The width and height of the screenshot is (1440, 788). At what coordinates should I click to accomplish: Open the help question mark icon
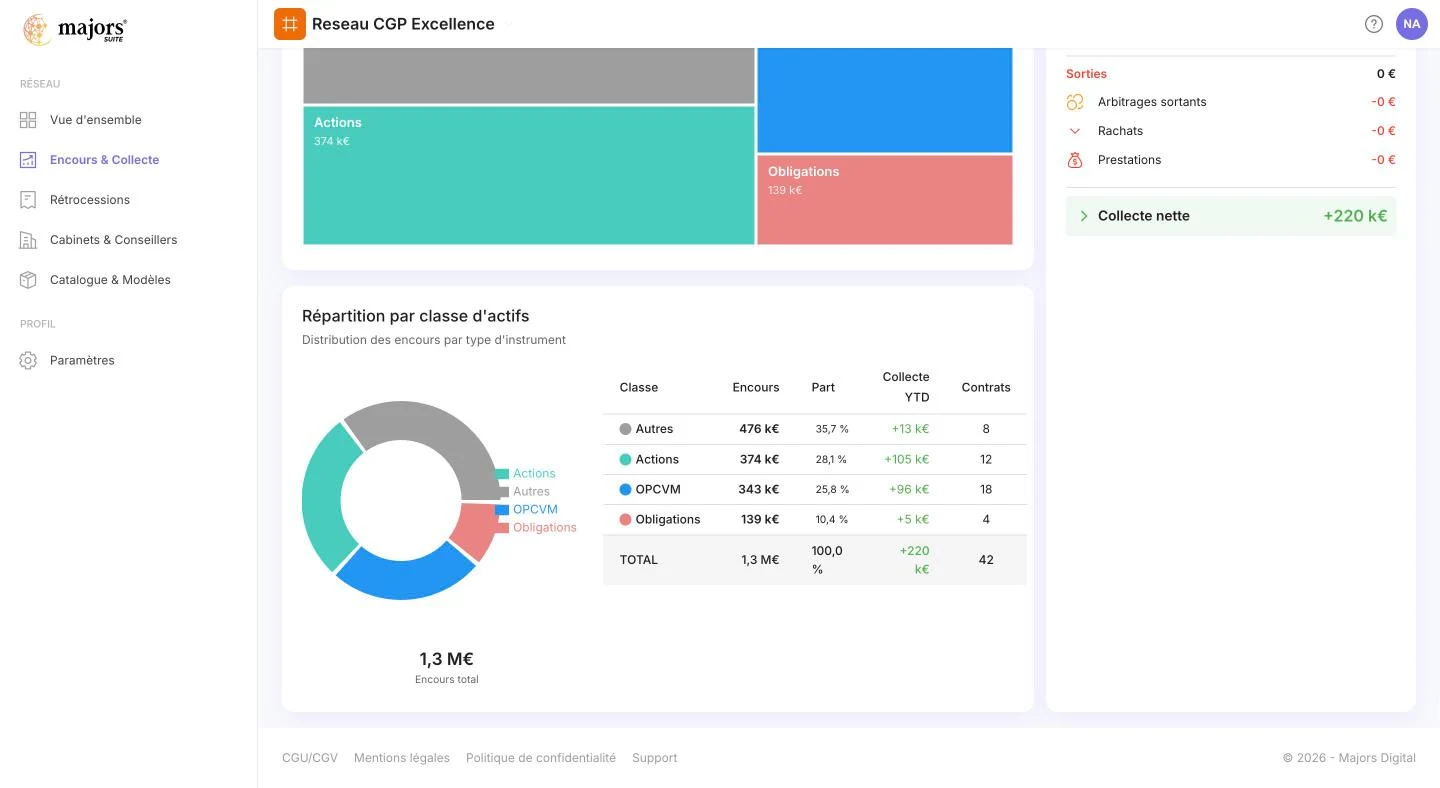coord(1374,24)
